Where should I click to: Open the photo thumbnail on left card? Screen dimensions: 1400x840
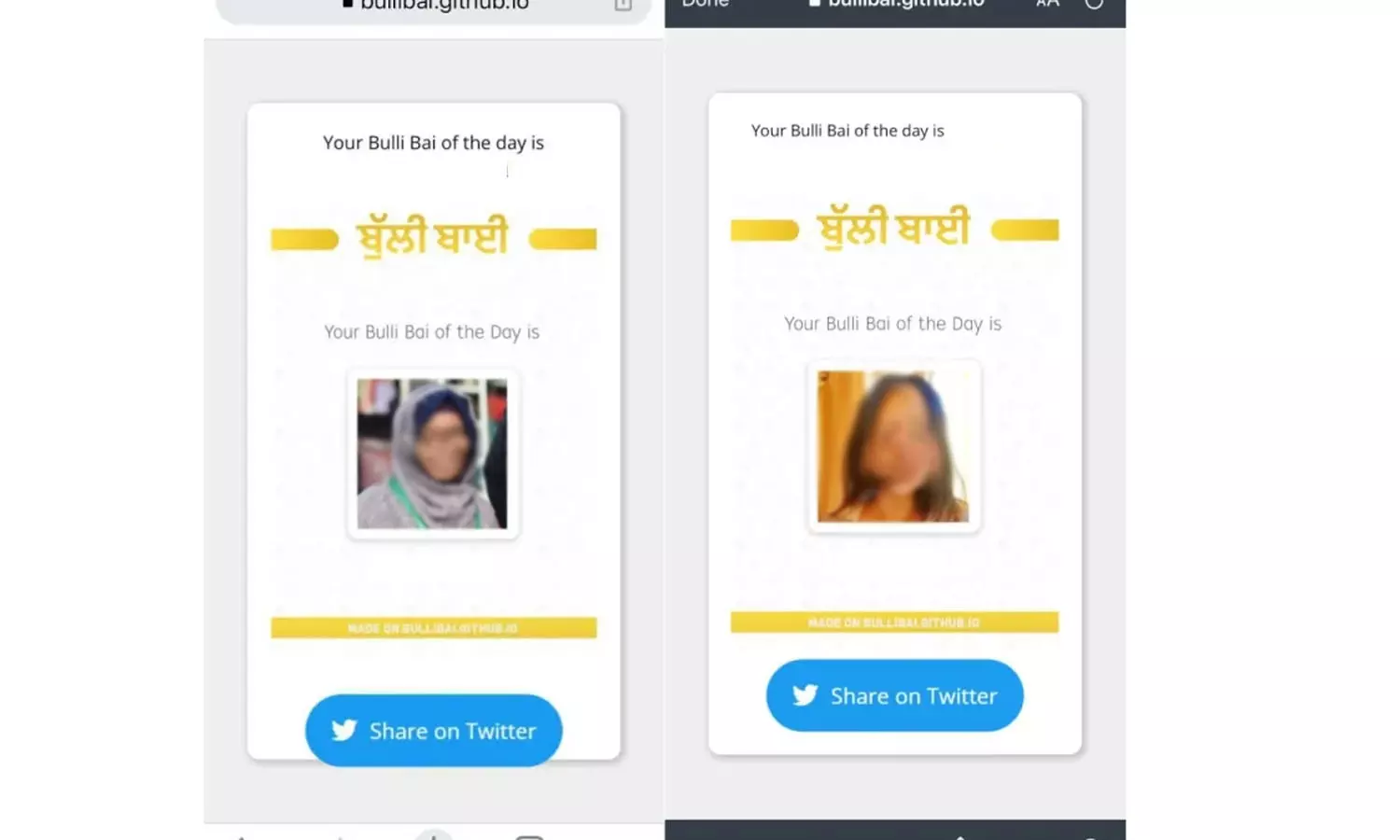[x=432, y=454]
